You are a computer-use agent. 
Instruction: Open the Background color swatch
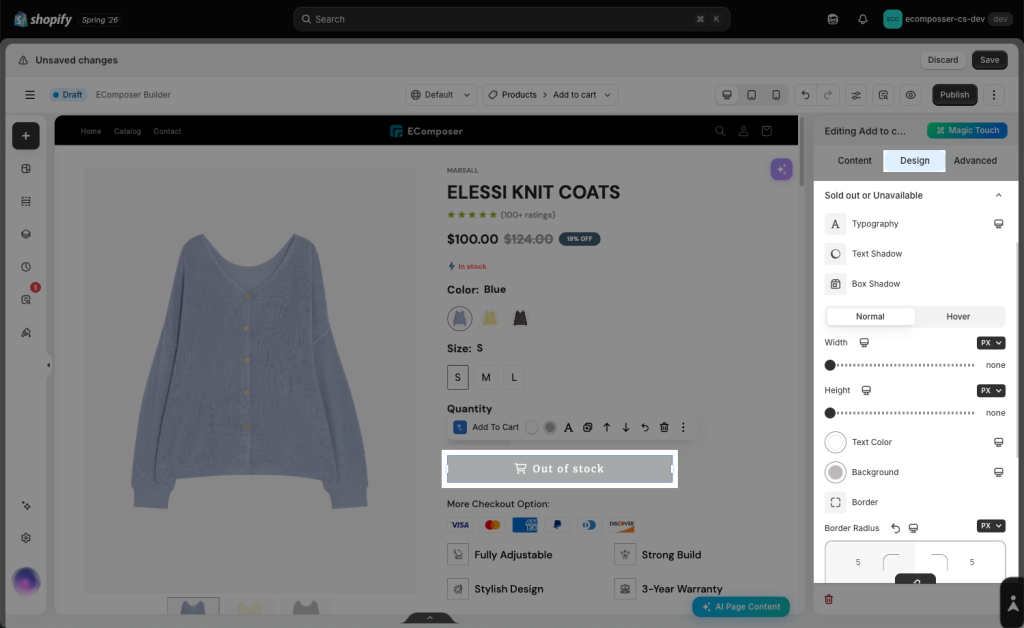click(x=835, y=472)
